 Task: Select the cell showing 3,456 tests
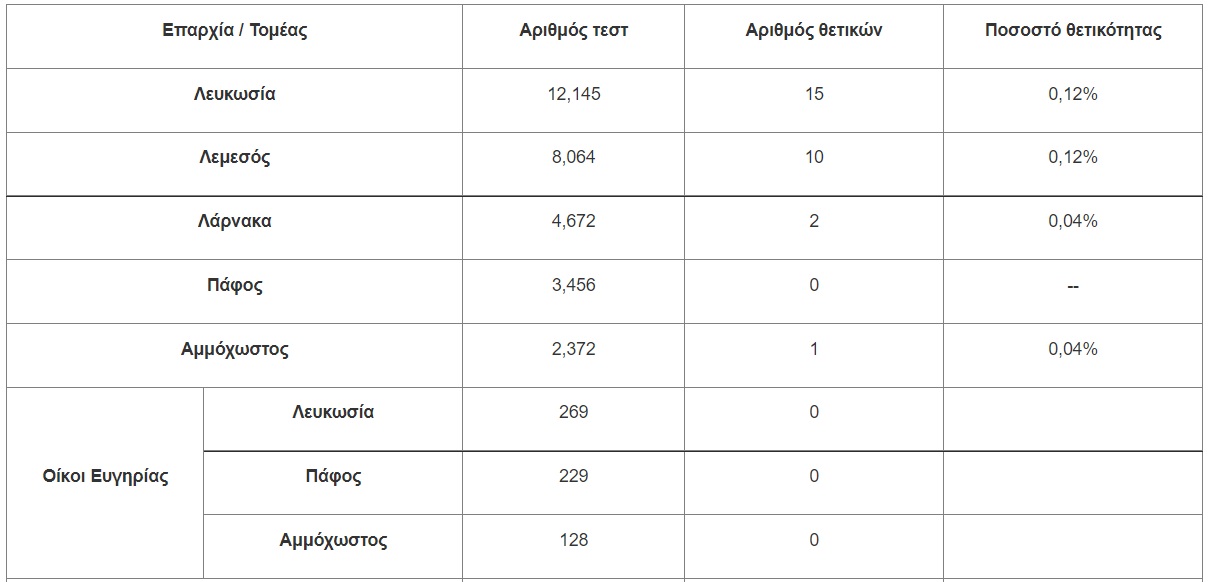574,285
